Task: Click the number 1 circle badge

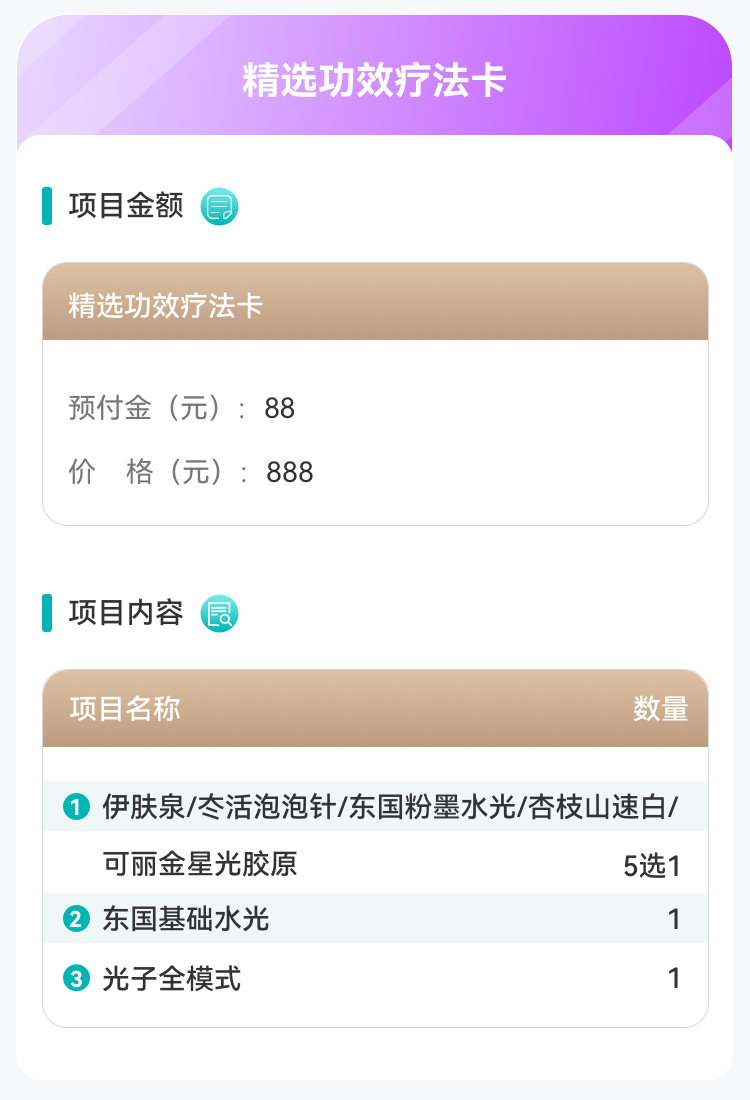Action: (76, 806)
